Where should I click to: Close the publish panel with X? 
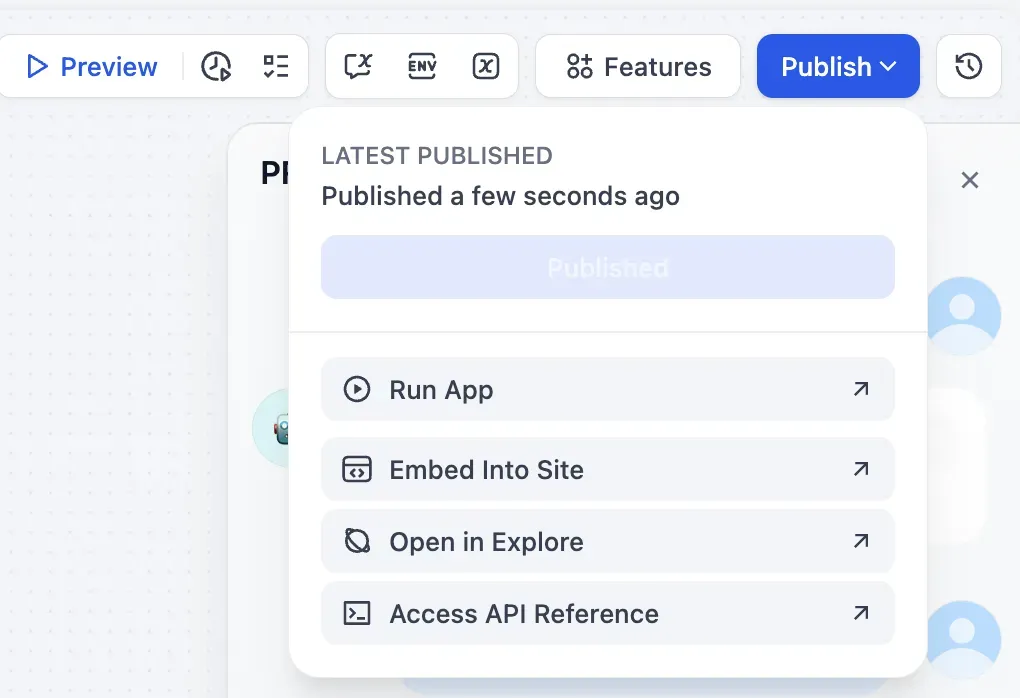969,180
